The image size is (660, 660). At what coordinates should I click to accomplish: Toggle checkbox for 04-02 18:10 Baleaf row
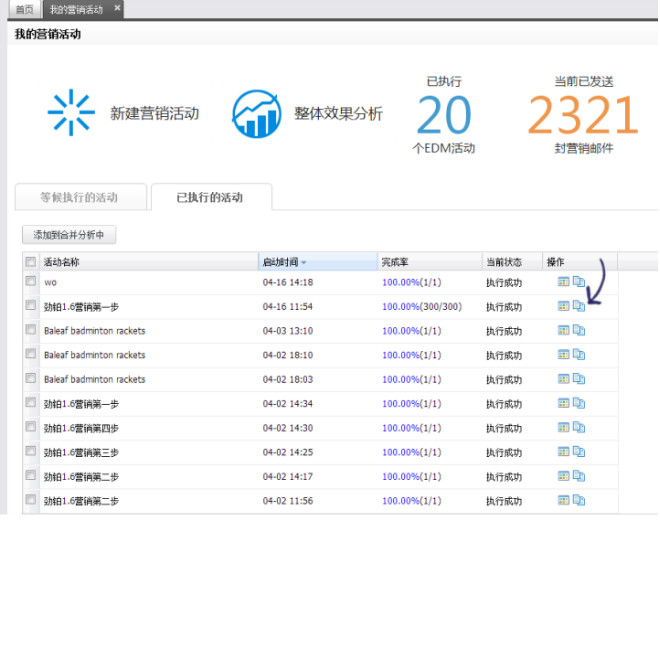point(31,355)
